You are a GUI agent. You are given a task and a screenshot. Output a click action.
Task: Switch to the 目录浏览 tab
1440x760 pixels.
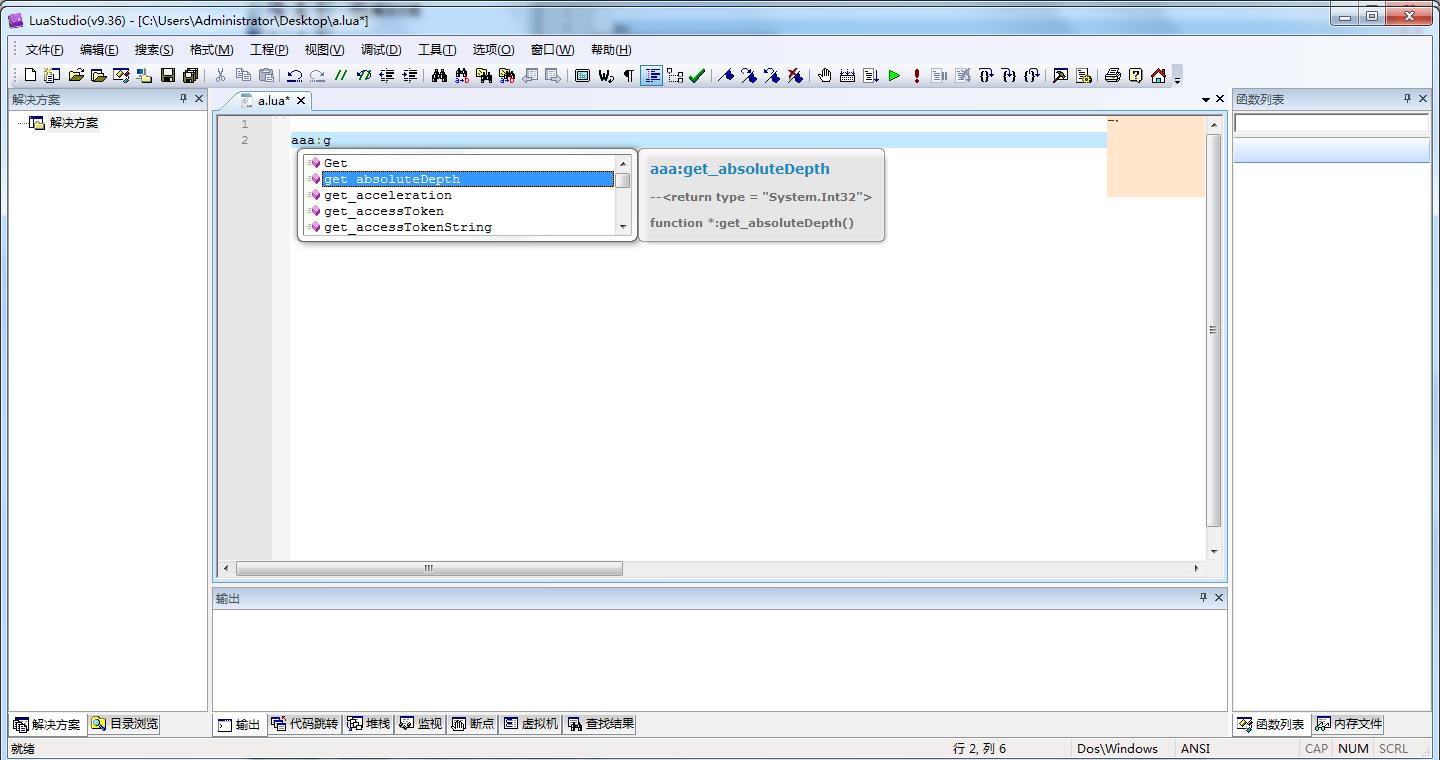point(125,724)
